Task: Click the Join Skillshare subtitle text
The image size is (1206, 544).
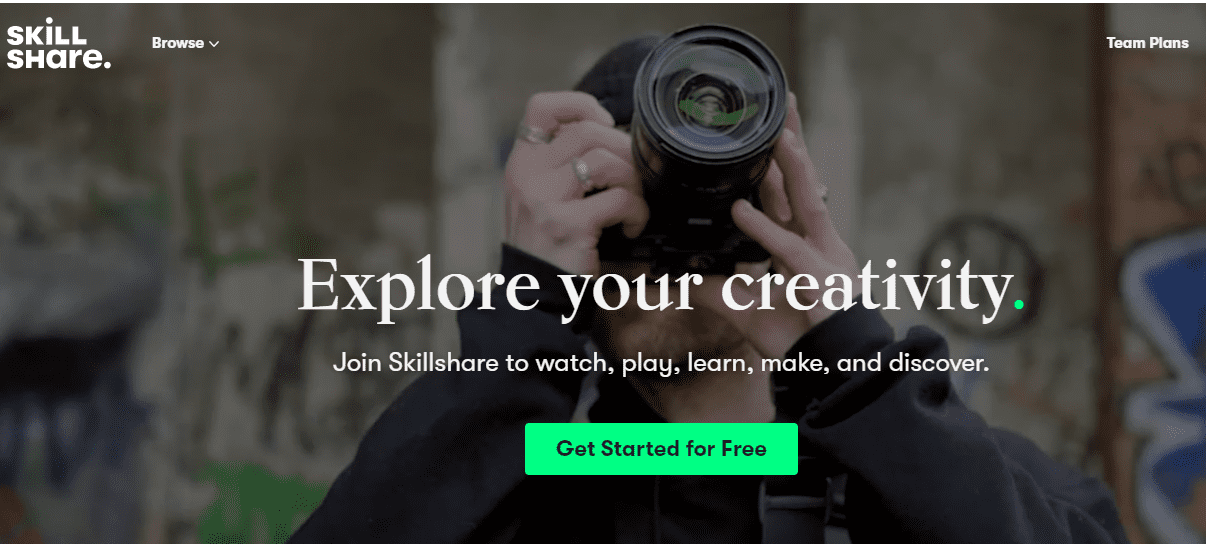Action: click(661, 362)
